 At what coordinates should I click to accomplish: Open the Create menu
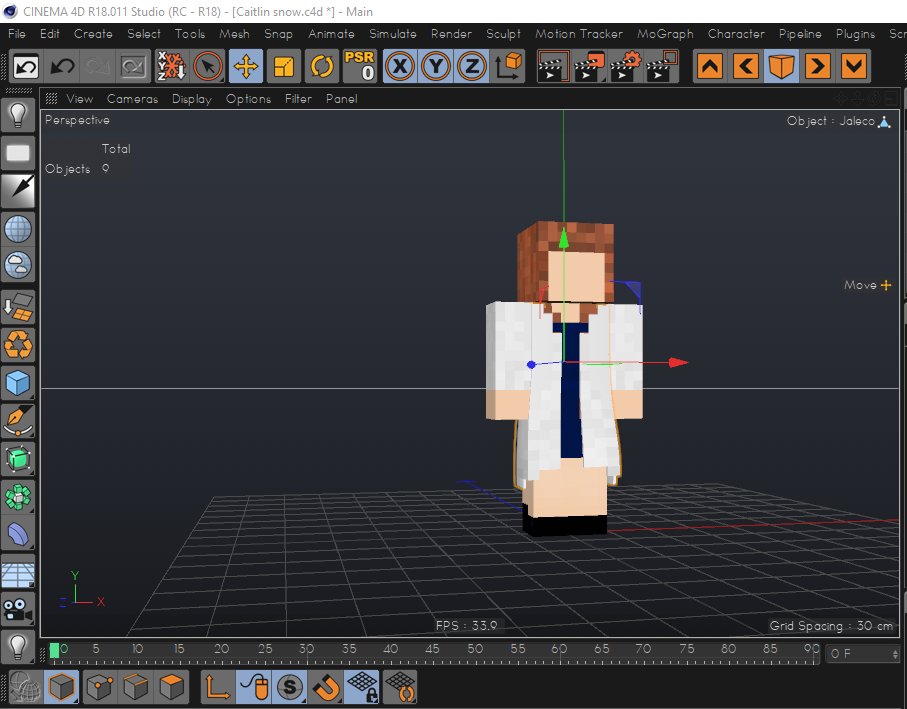93,34
